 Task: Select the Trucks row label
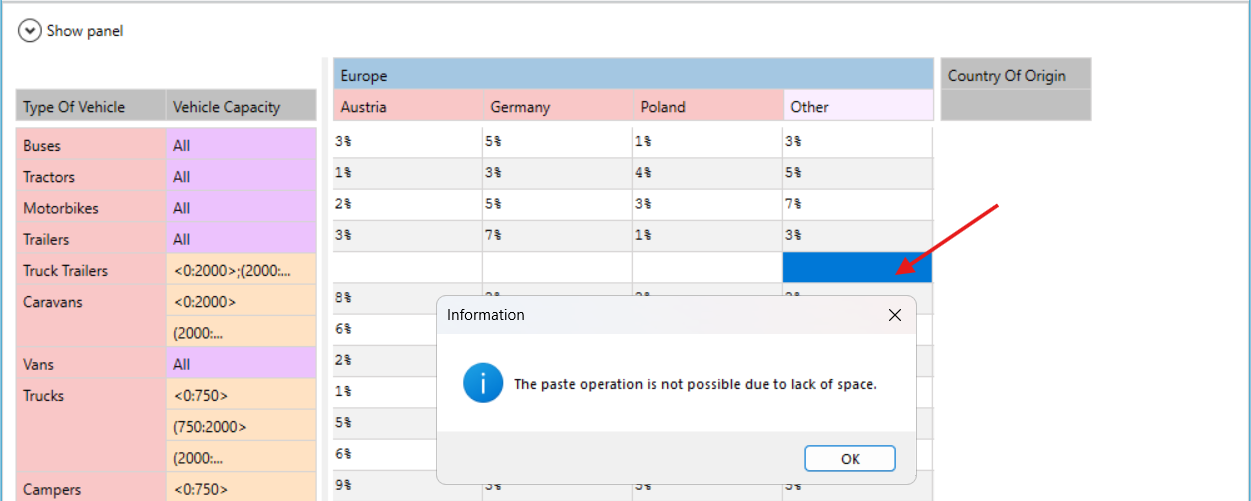tap(91, 426)
